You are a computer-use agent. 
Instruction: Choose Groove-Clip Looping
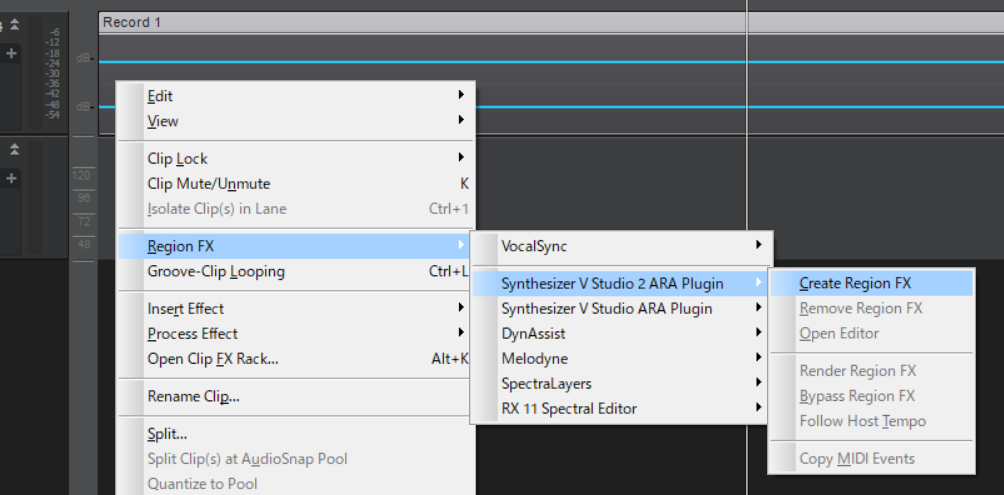click(296, 272)
